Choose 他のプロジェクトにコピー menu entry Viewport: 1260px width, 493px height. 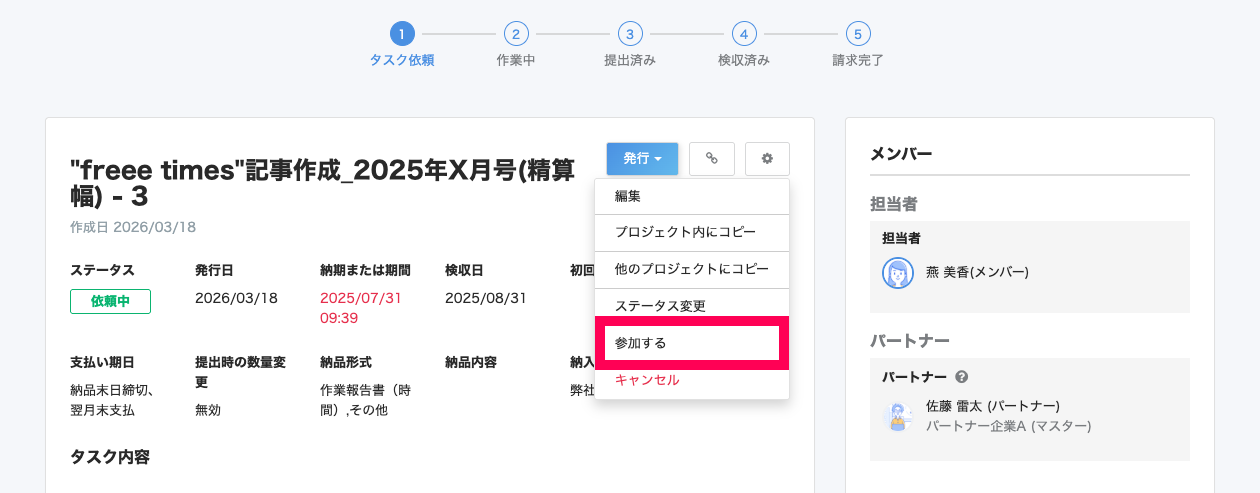pyautogui.click(x=692, y=269)
